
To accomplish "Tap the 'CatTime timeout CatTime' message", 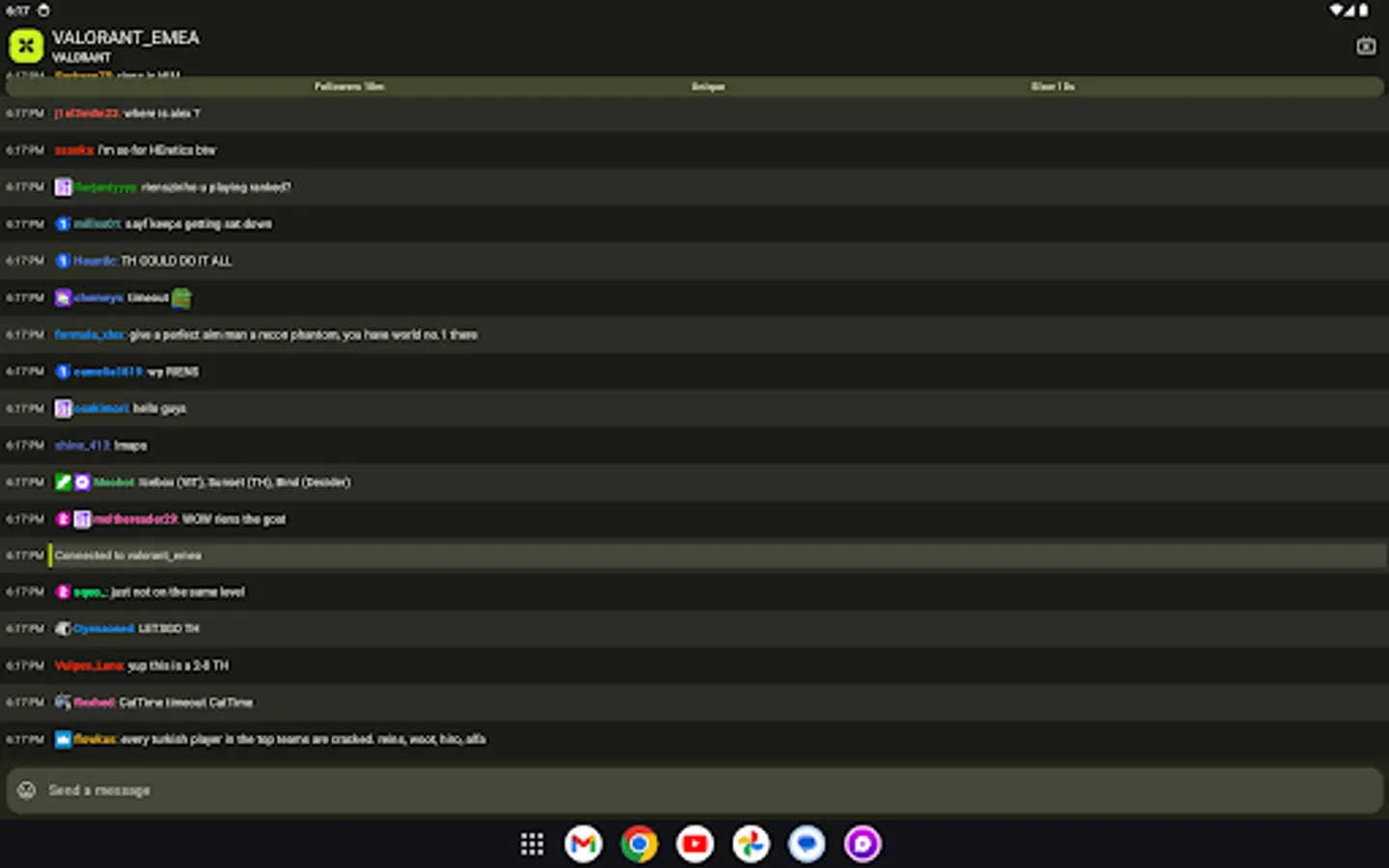I will click(186, 702).
